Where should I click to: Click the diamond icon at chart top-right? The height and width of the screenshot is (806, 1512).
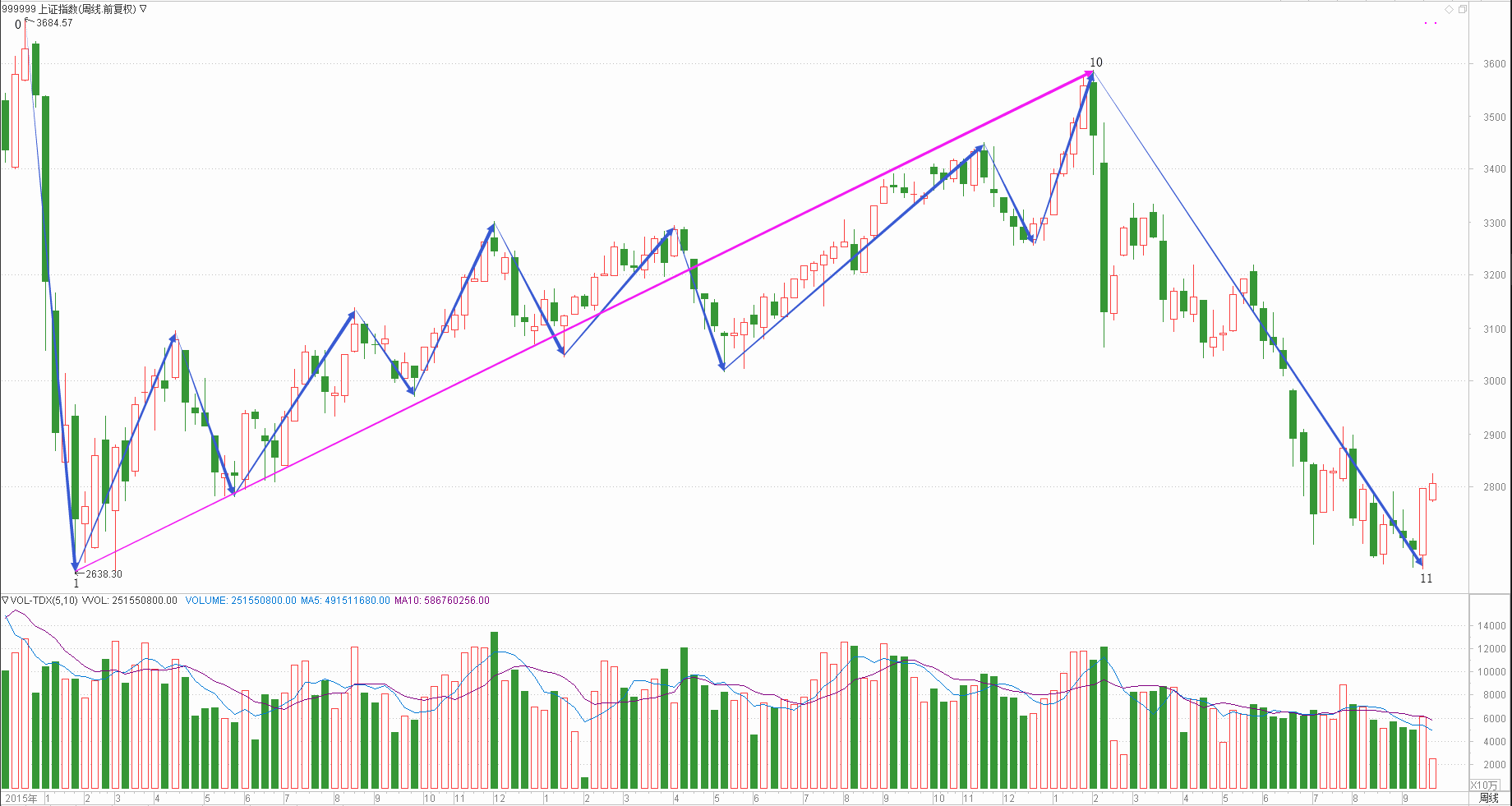1450,9
